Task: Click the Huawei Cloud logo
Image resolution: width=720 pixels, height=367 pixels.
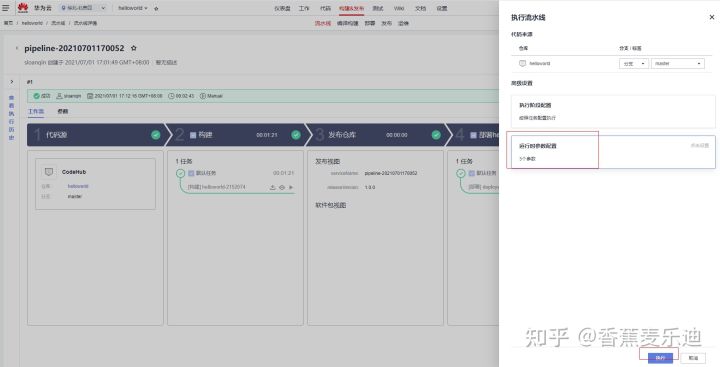Action: [x=23, y=8]
